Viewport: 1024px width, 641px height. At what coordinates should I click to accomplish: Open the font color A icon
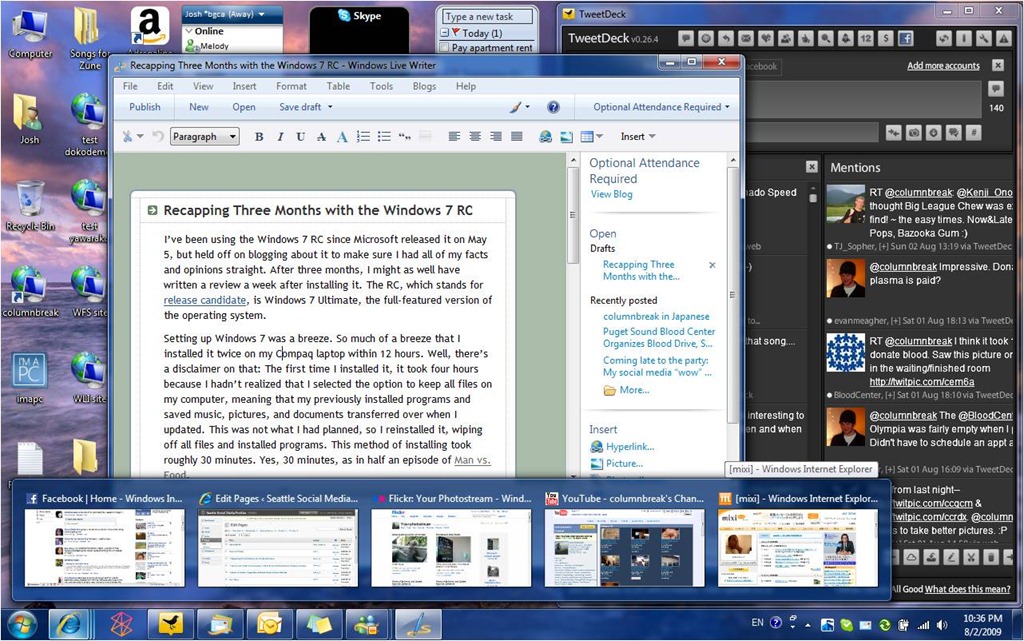(342, 136)
